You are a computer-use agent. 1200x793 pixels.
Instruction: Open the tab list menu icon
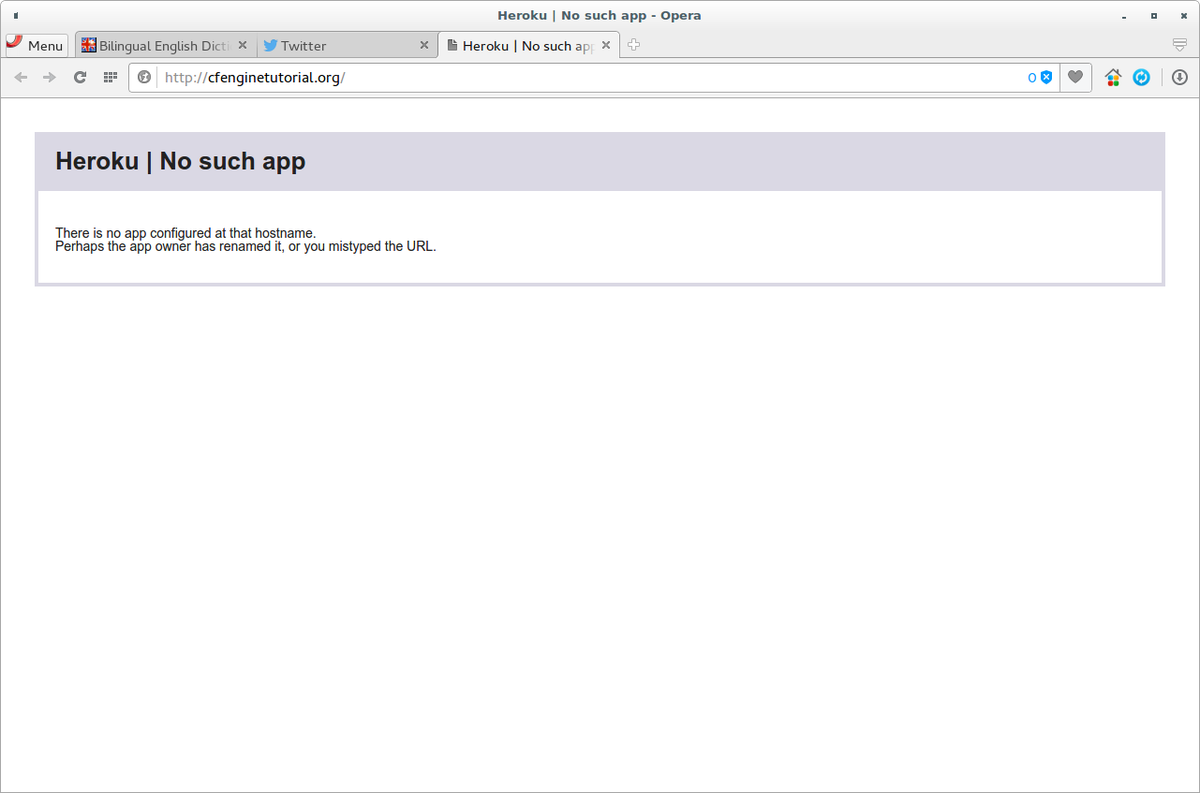click(x=1180, y=45)
